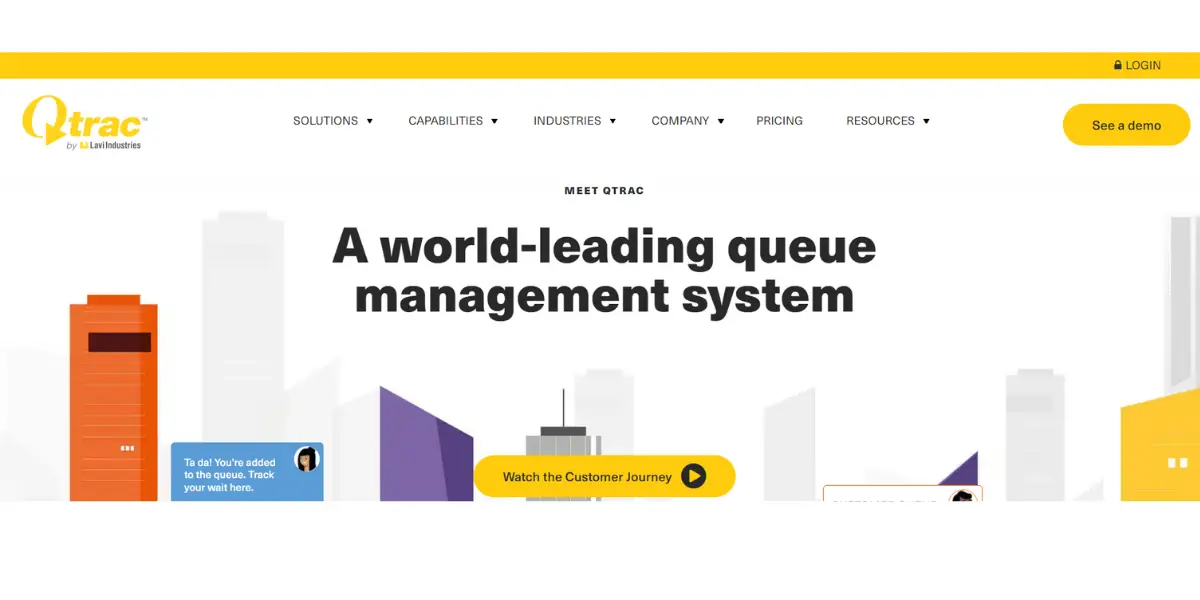Open the INDUSTRIES menu
1200x600 pixels.
[x=567, y=121]
